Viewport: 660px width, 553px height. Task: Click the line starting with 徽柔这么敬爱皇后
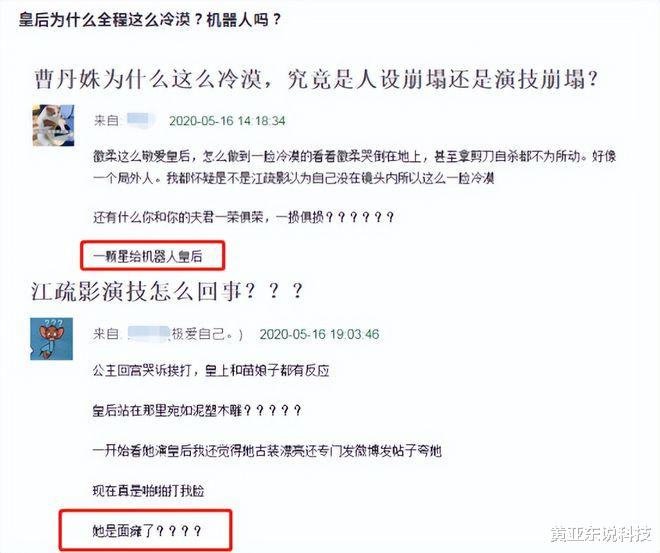click(x=355, y=156)
